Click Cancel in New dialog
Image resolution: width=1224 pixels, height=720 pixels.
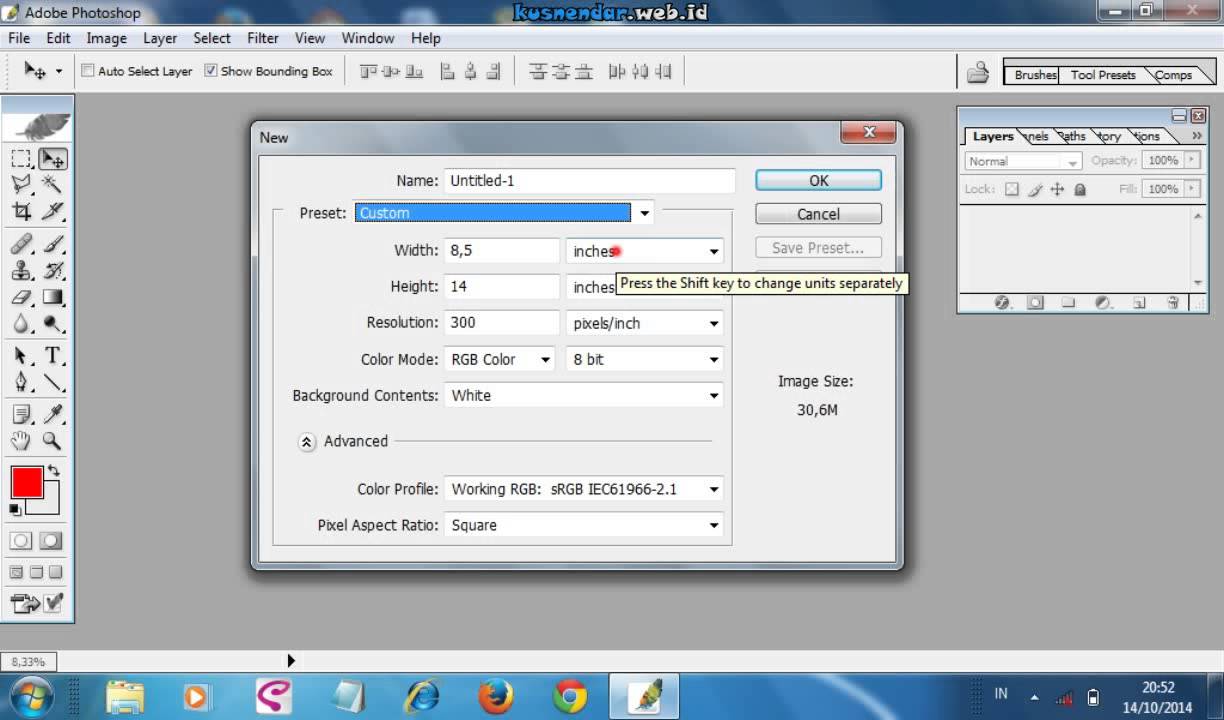819,214
